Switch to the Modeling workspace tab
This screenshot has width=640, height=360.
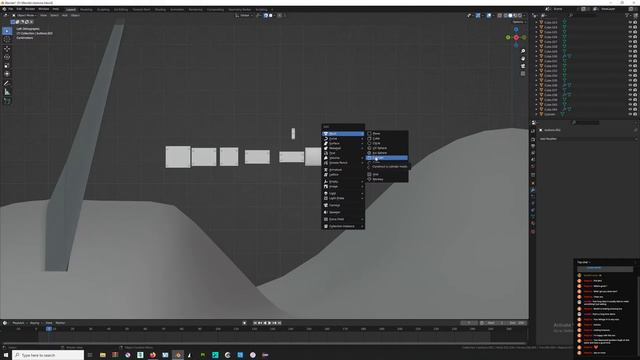click(x=86, y=9)
